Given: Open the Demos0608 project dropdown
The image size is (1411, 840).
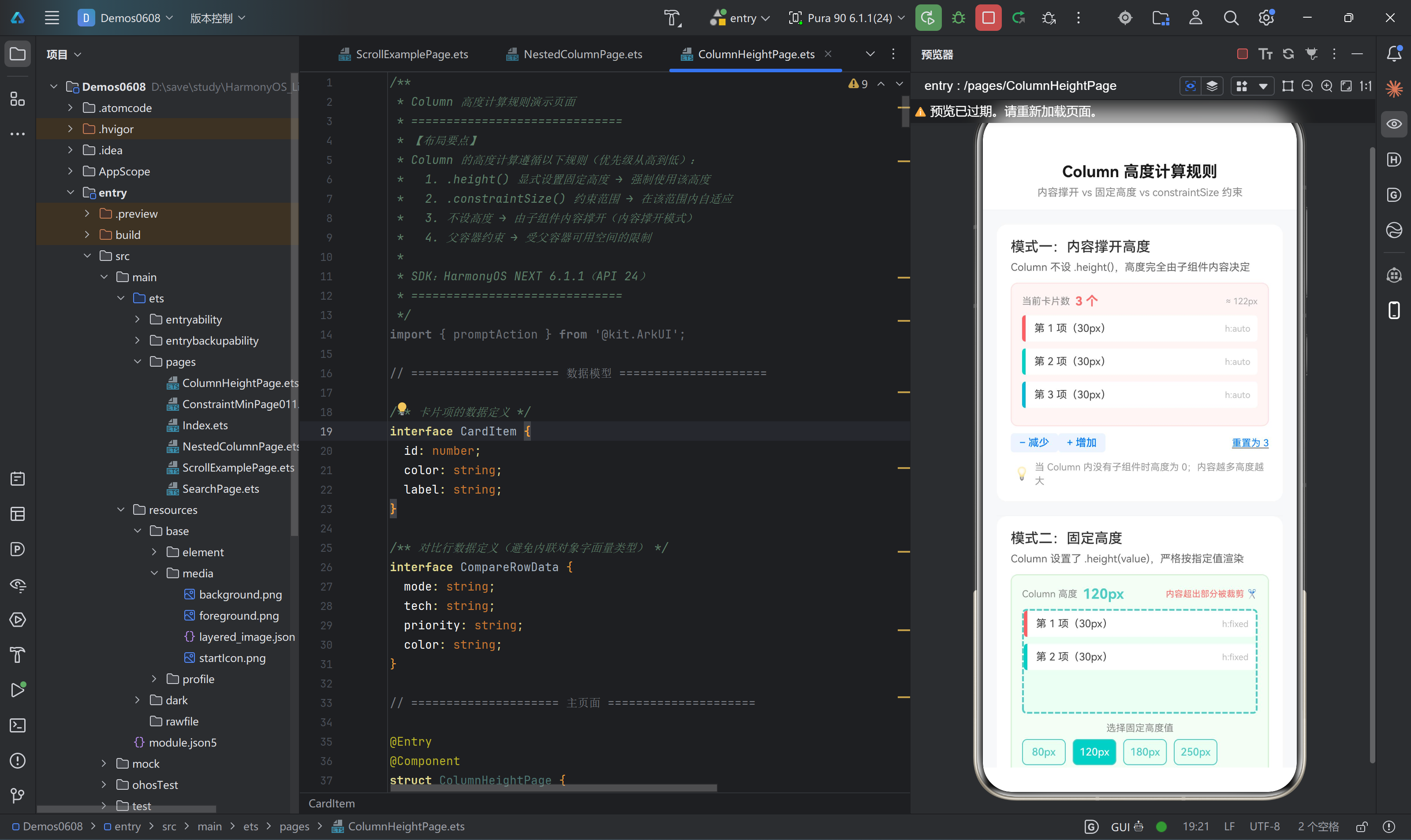Looking at the screenshot, I should click(x=126, y=18).
